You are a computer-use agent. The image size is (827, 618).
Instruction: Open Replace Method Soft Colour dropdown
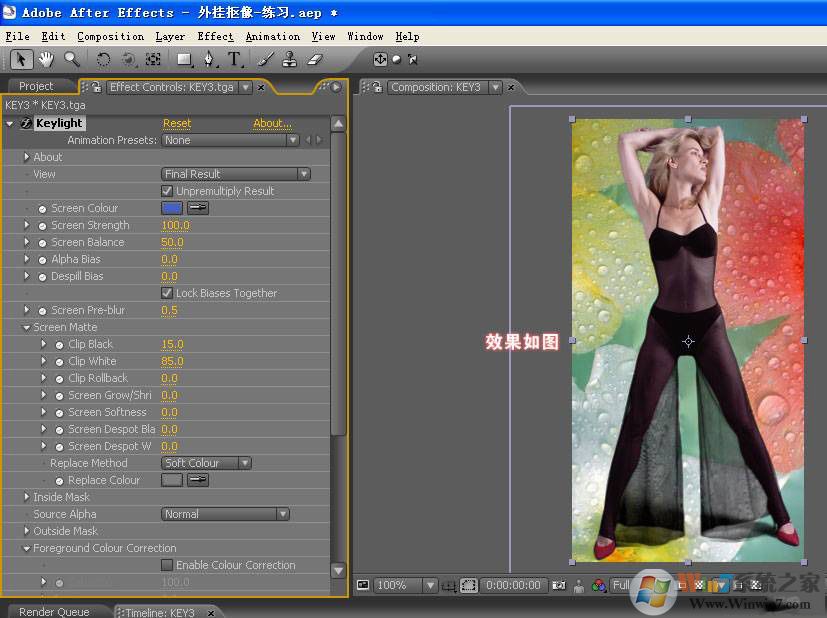(x=206, y=463)
